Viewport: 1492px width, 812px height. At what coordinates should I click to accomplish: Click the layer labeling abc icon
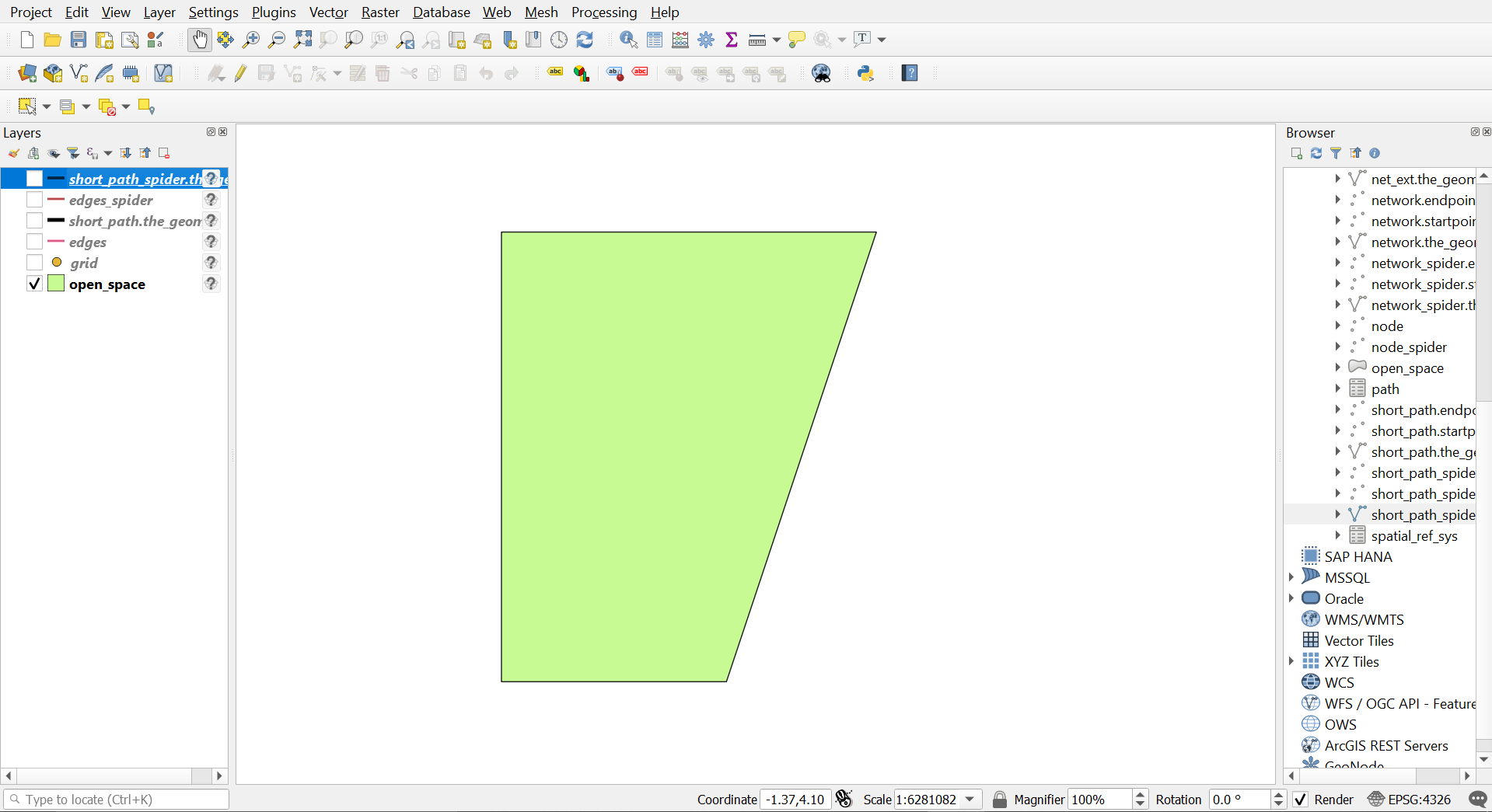pos(555,73)
